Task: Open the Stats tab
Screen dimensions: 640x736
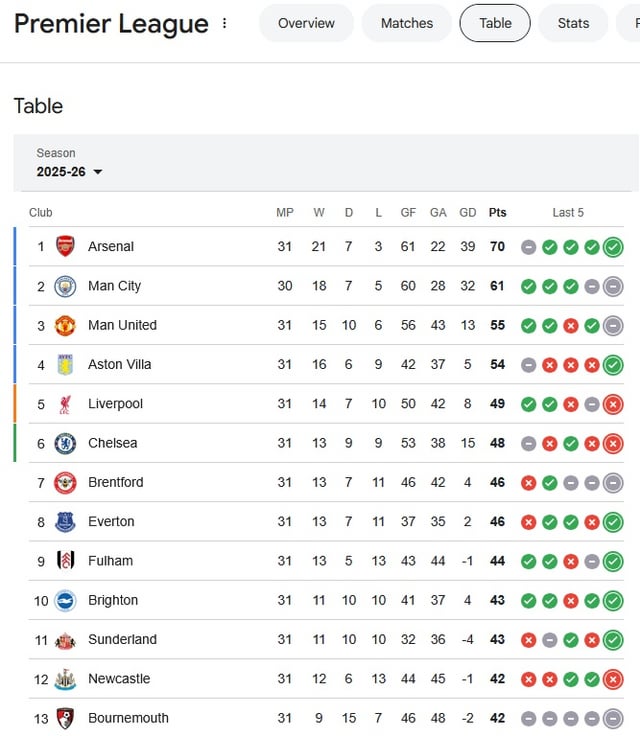Action: click(x=573, y=23)
